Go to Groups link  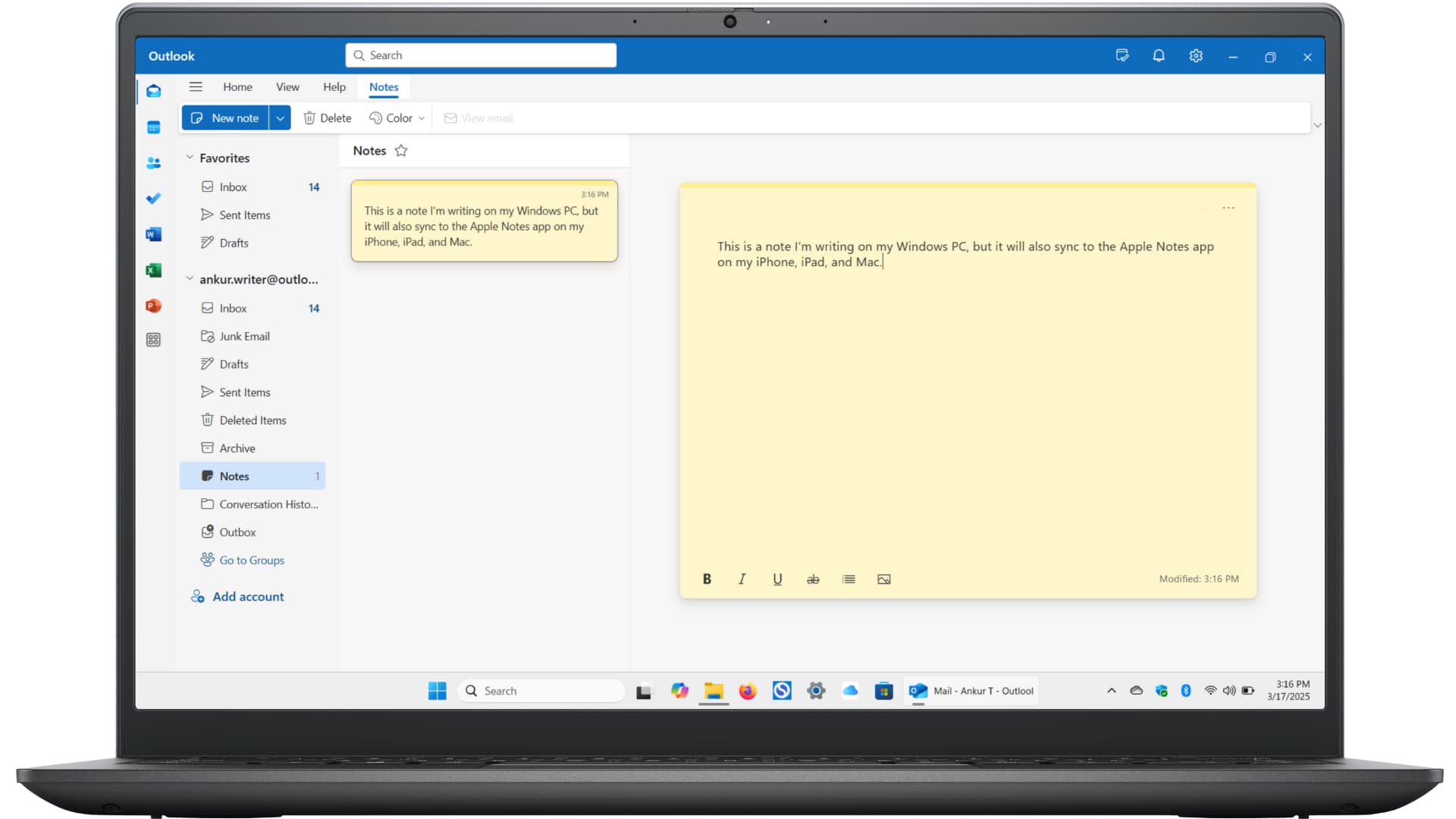point(243,560)
